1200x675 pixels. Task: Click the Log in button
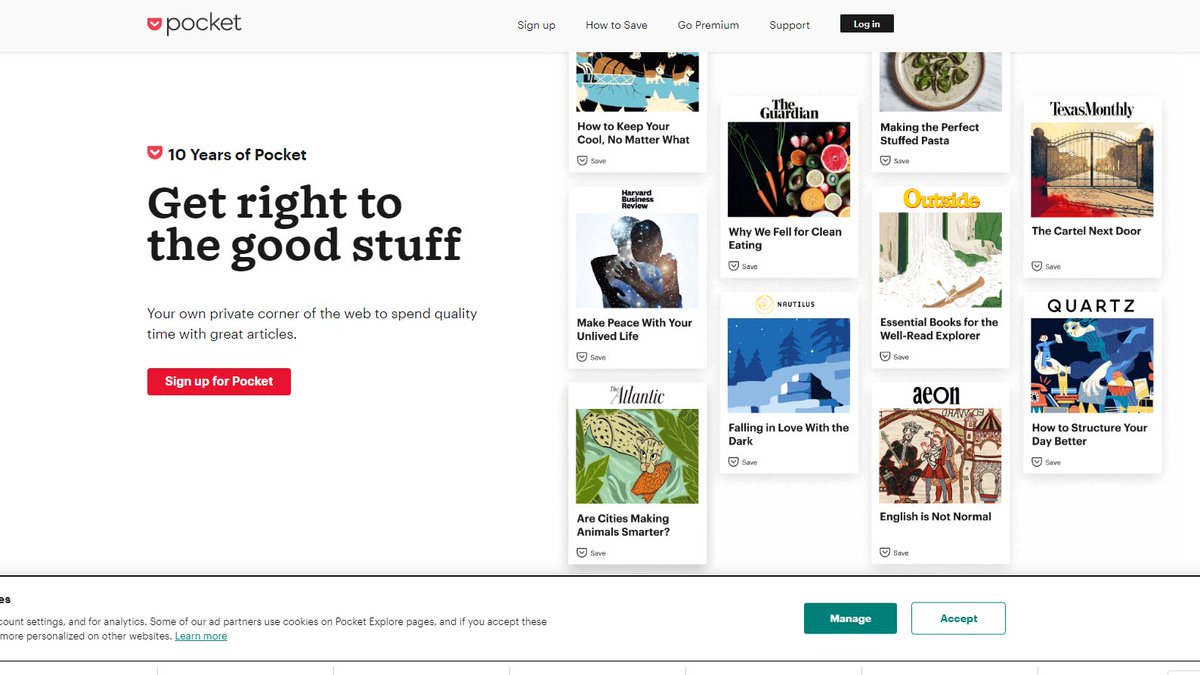[867, 24]
